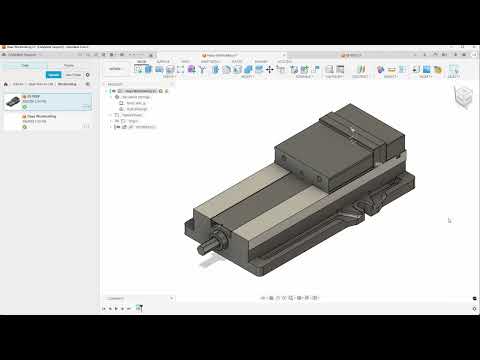Click the blue Upload button
Viewport: 480px width, 360px height.
coord(53,75)
